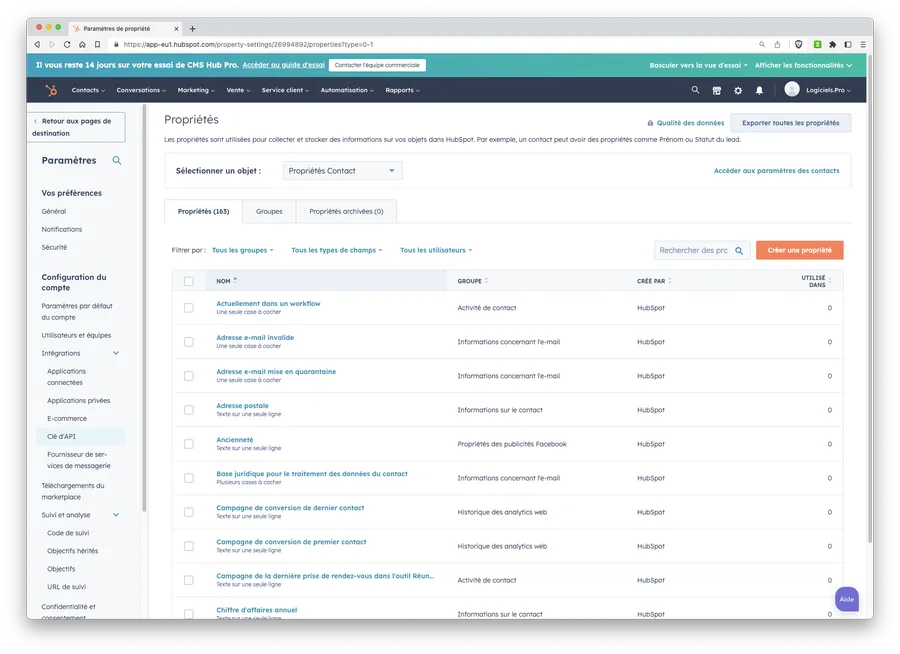Screen dimensions: 900x654
Task: Select checkbox next to Ancienneté property
Action: click(x=188, y=444)
